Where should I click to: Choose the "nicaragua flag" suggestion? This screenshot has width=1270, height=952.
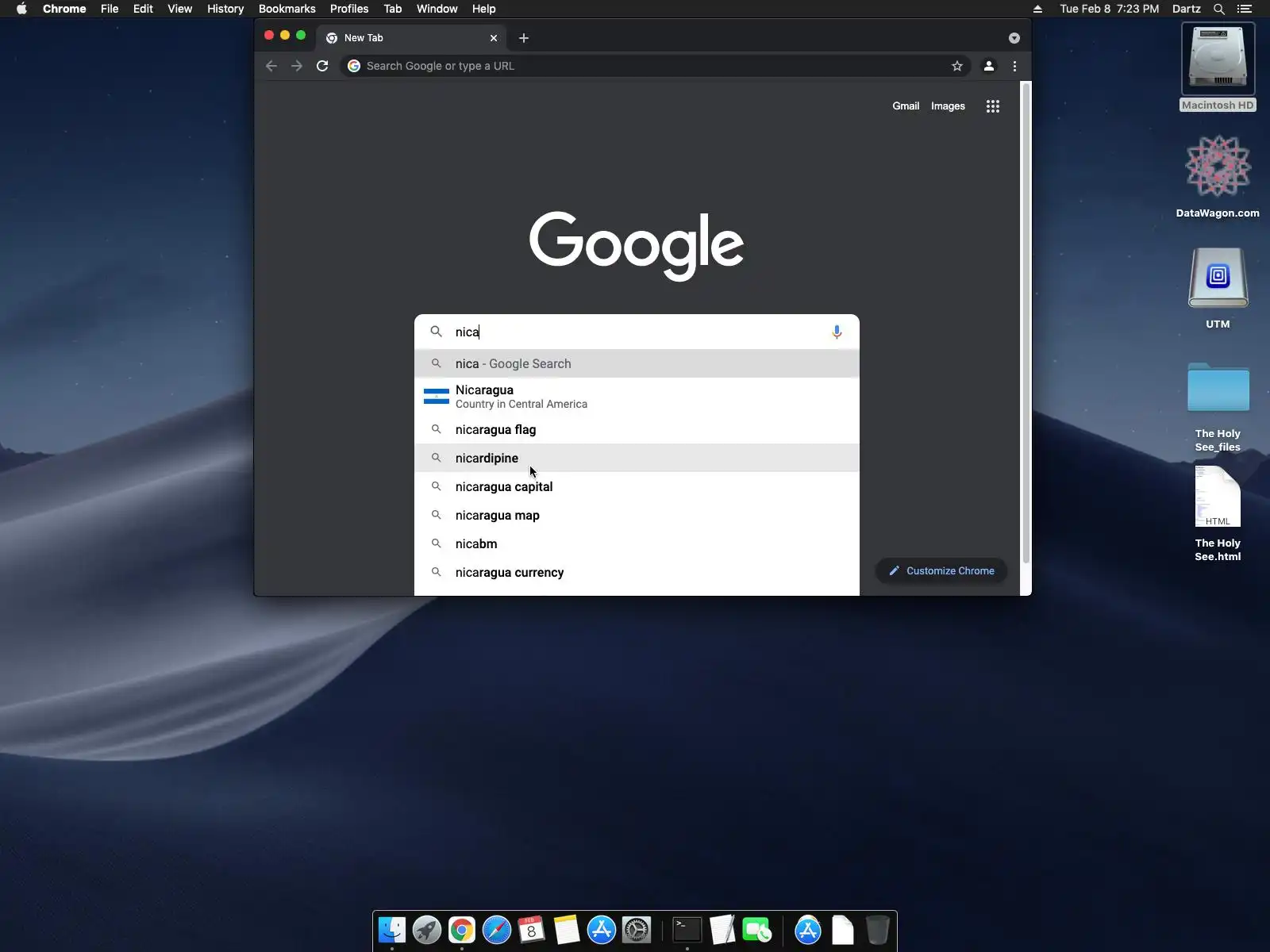click(637, 429)
